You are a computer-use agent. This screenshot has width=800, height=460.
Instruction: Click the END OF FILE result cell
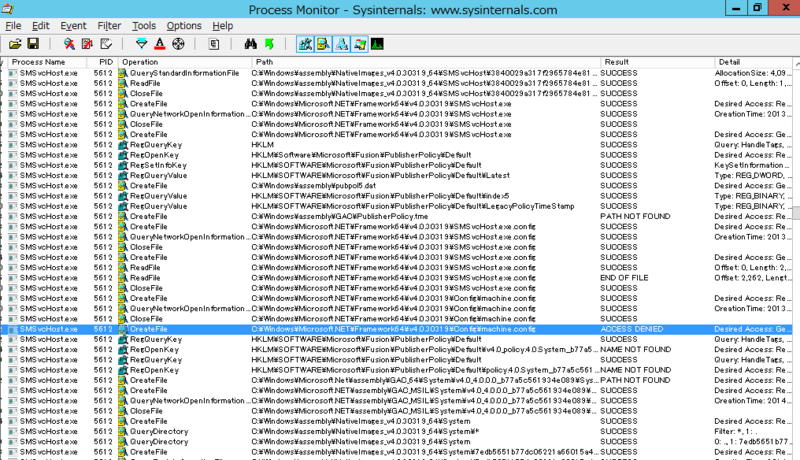click(624, 278)
